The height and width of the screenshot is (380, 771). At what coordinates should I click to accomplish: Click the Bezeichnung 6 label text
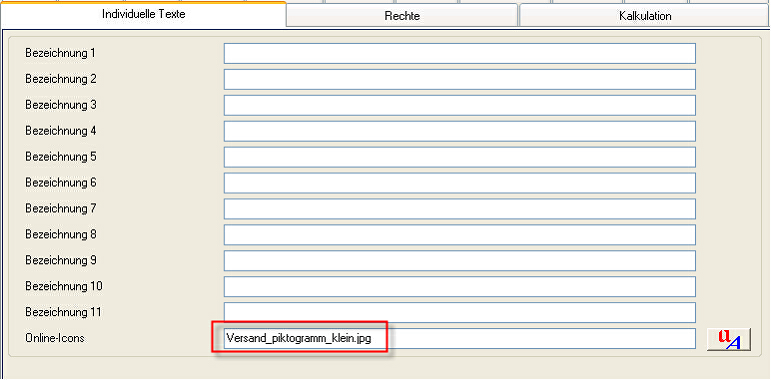point(60,183)
